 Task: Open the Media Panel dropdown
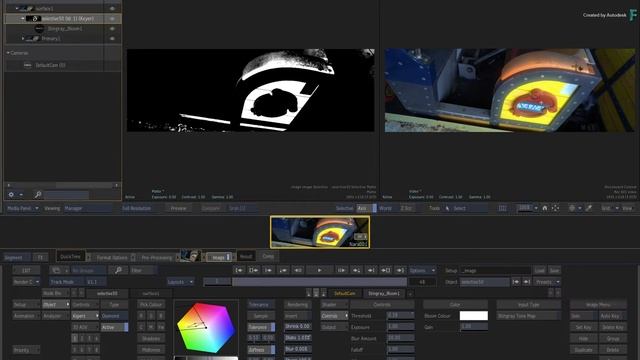[22, 208]
